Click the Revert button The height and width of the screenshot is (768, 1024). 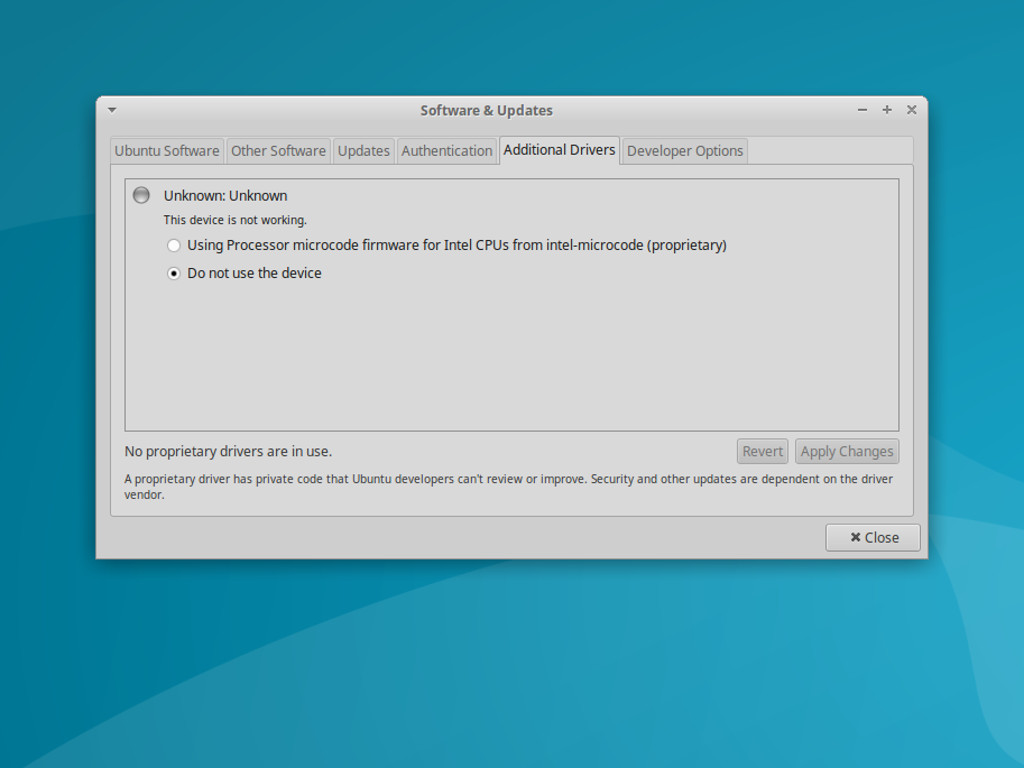[x=763, y=451]
